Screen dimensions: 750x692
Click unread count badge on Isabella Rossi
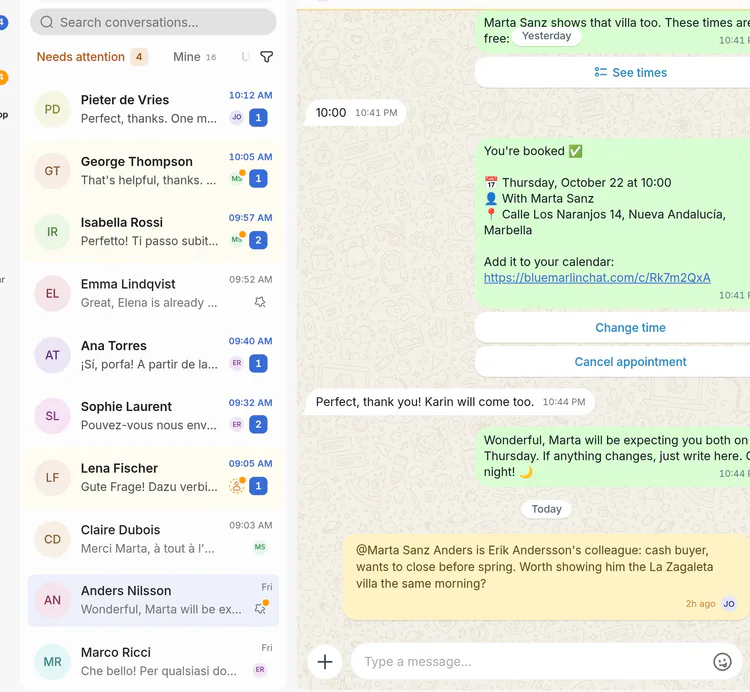pos(258,240)
